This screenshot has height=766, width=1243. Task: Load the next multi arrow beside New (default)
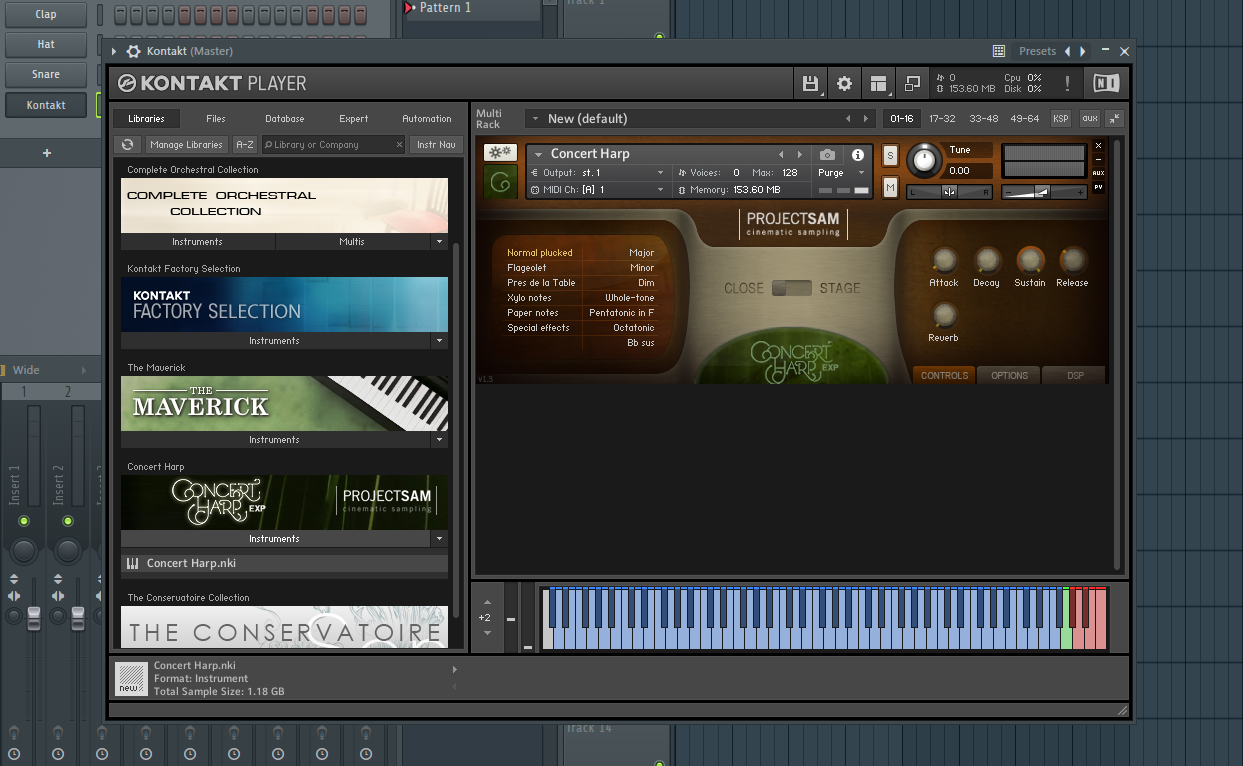coord(866,118)
